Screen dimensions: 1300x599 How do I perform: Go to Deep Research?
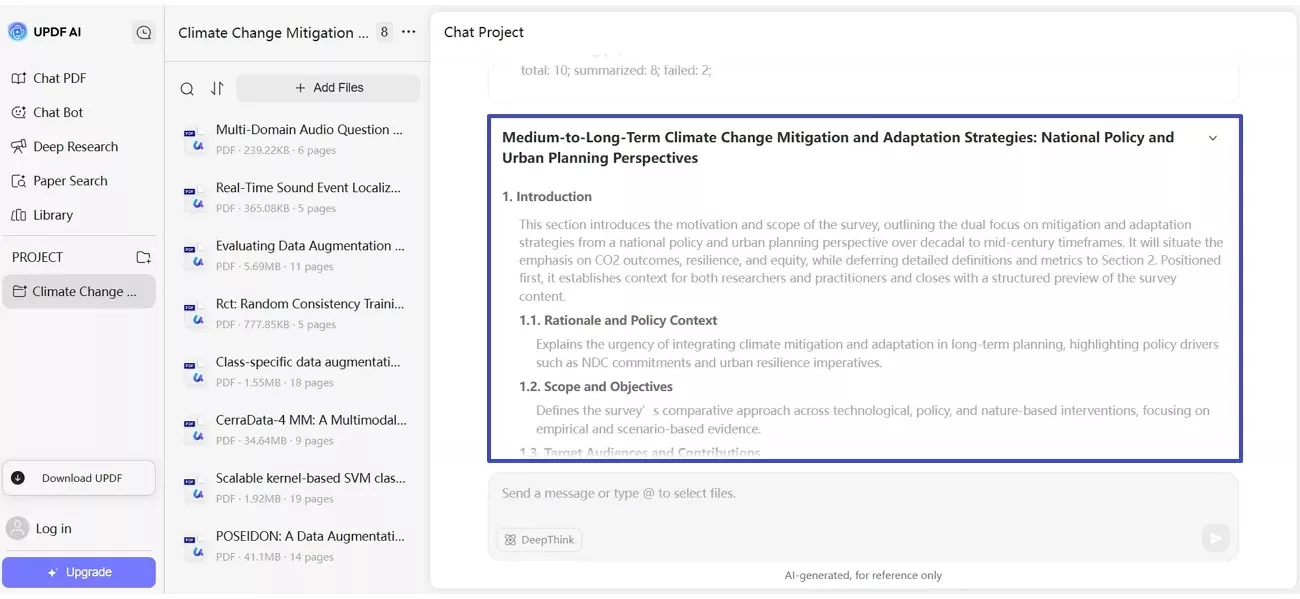point(75,146)
